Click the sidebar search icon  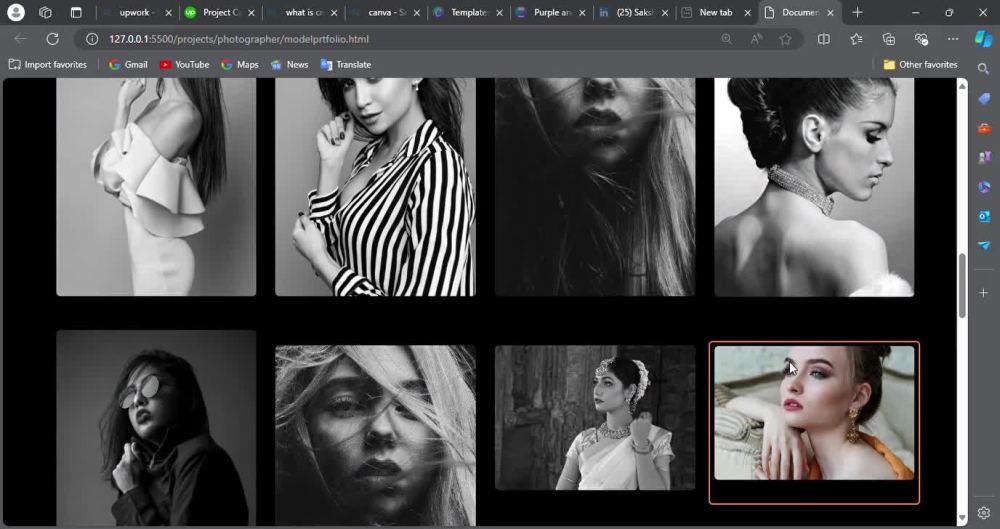click(x=983, y=68)
